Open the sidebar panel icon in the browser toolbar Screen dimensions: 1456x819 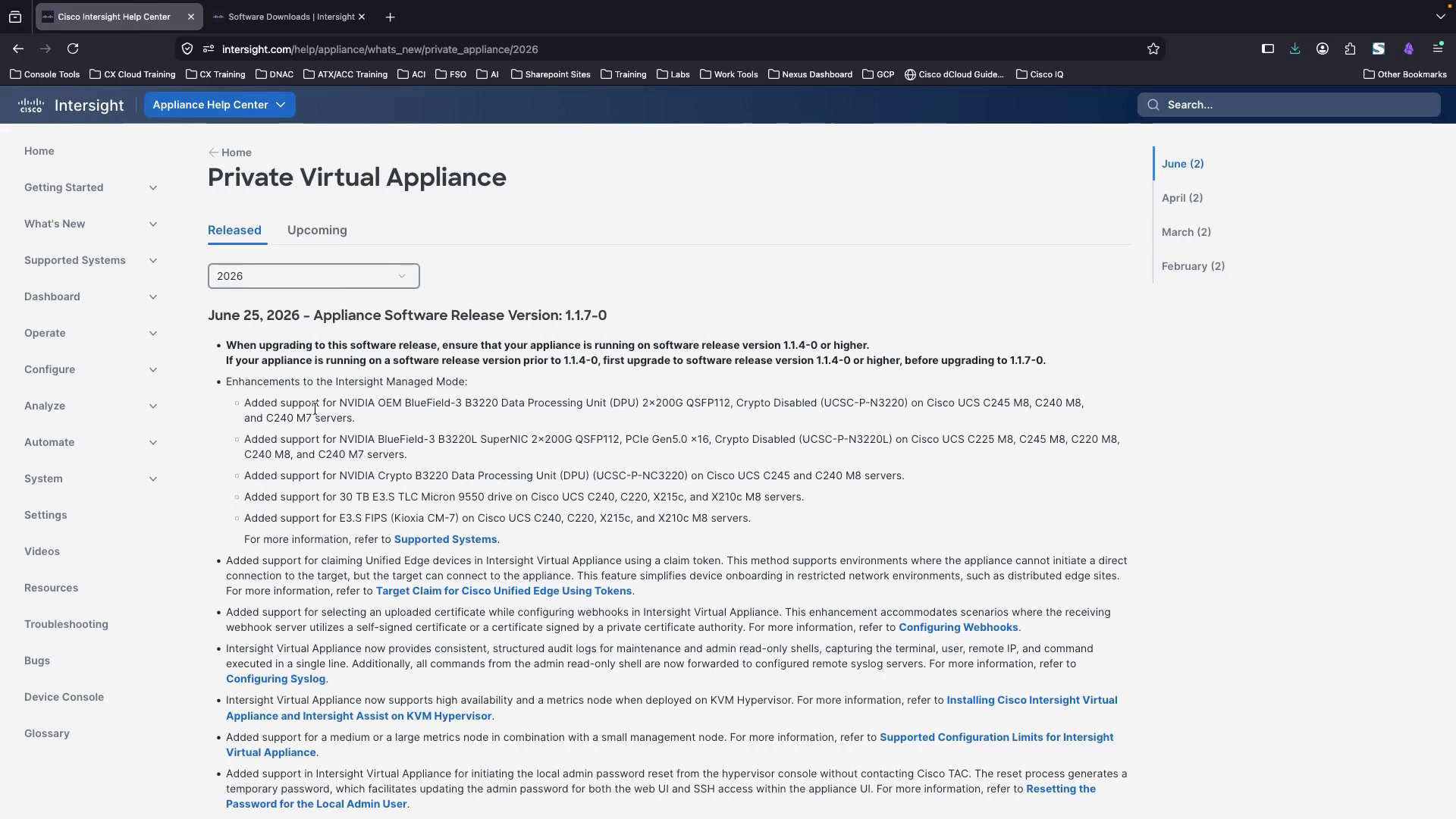click(1267, 49)
